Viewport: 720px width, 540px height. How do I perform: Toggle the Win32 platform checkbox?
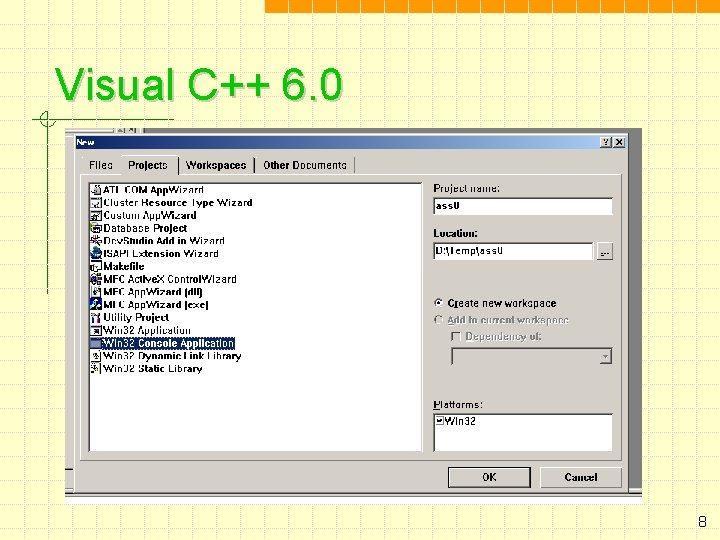click(439, 421)
